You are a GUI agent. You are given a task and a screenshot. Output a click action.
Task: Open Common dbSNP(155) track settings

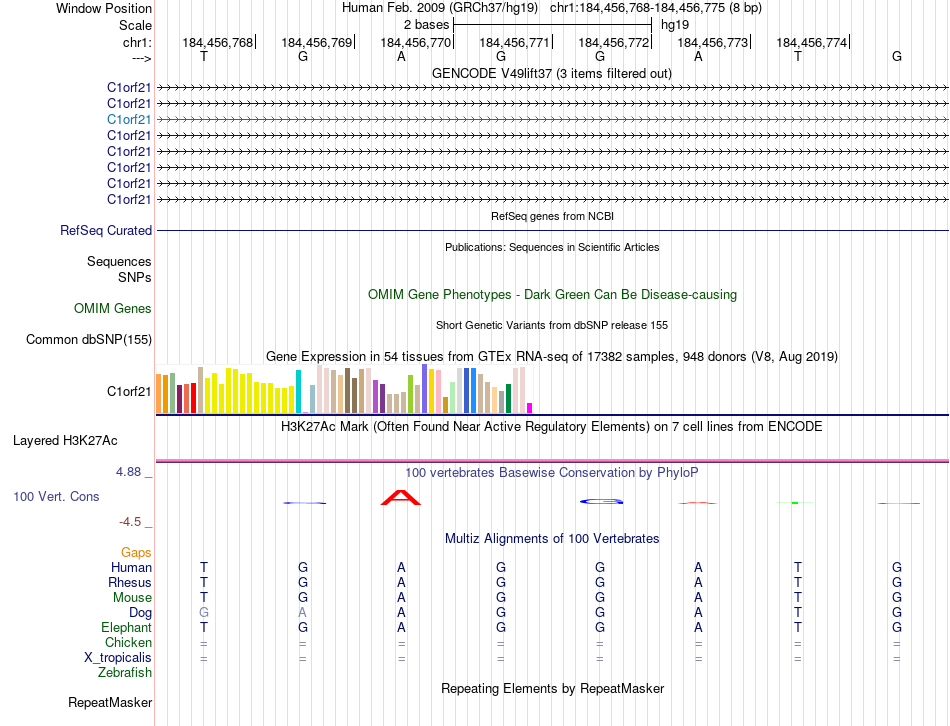pos(89,339)
